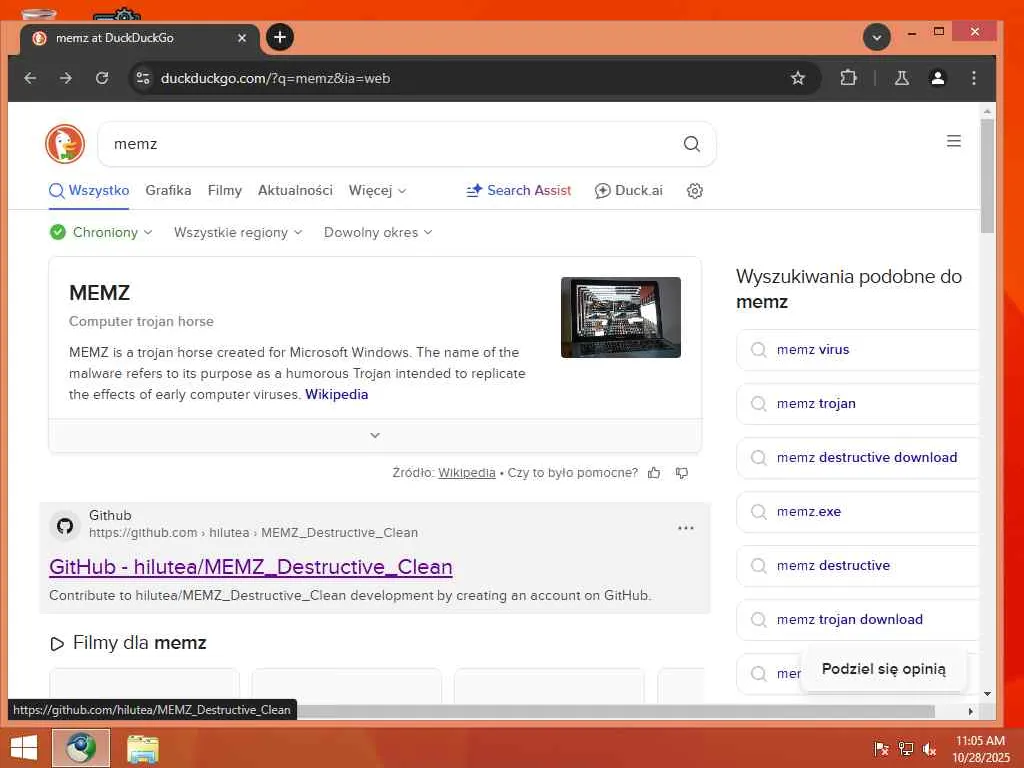Viewport: 1024px width, 768px height.
Task: Open the site information icon in the address bar
Action: [143, 78]
